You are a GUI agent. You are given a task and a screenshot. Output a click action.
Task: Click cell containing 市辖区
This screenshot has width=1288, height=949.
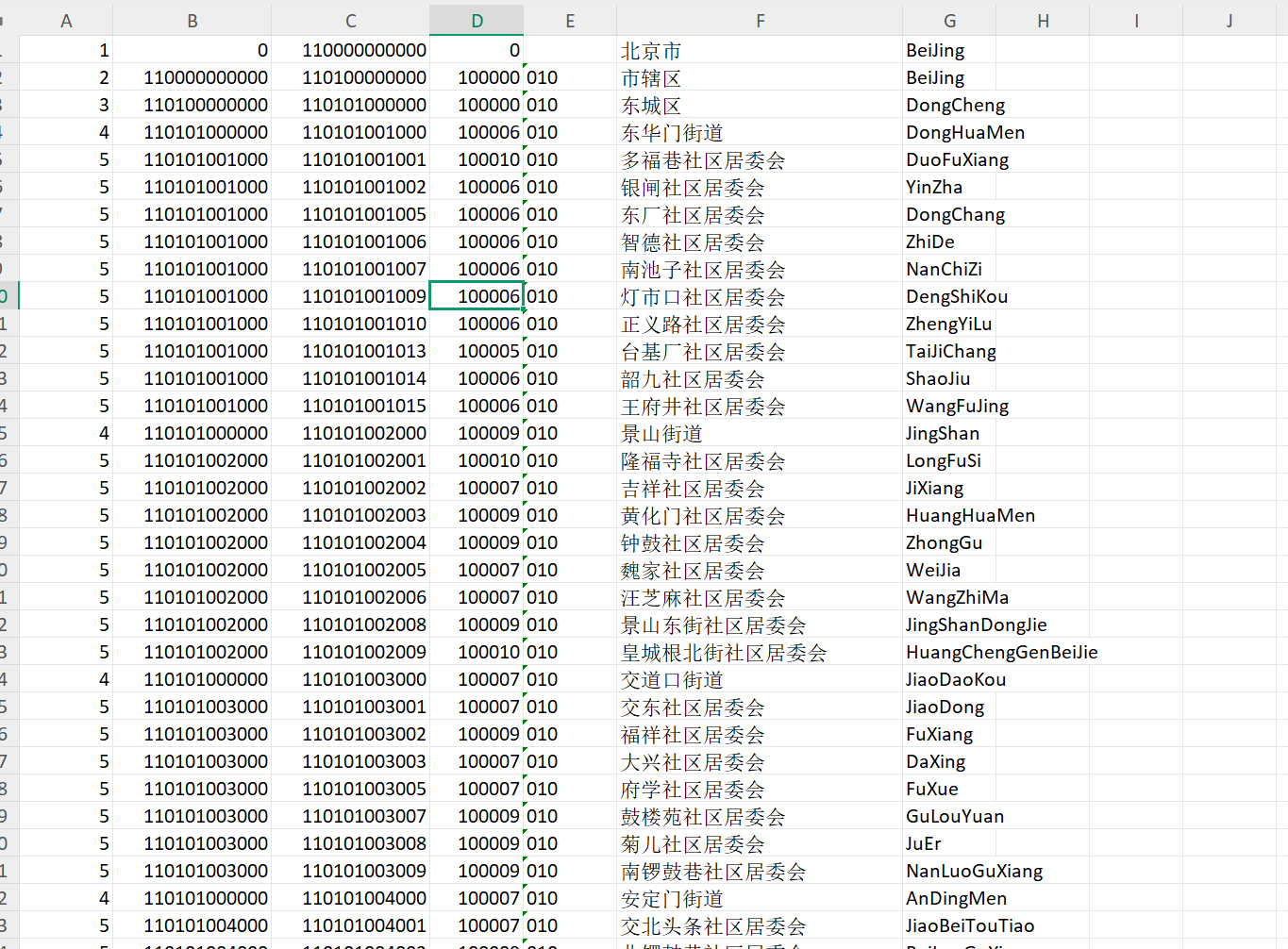coord(760,77)
